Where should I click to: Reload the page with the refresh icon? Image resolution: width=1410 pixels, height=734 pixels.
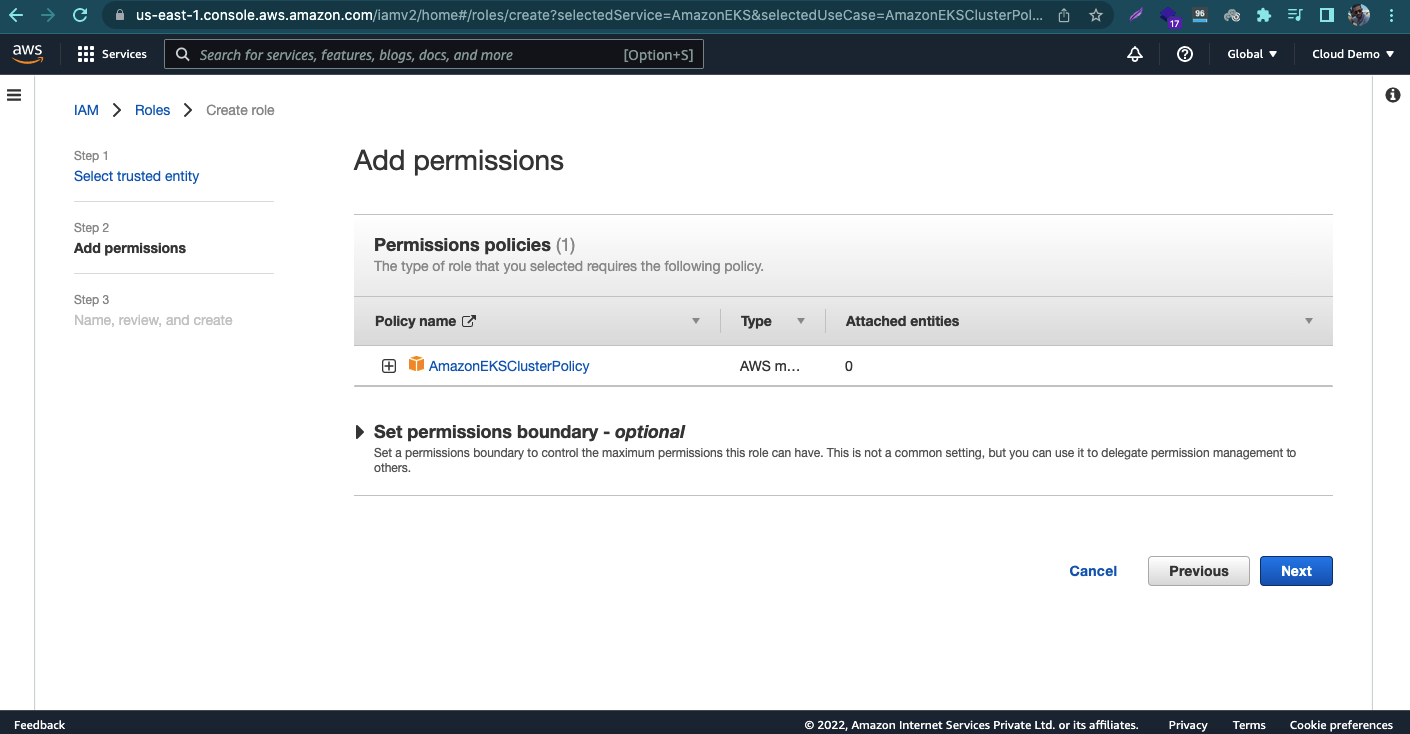pos(81,15)
